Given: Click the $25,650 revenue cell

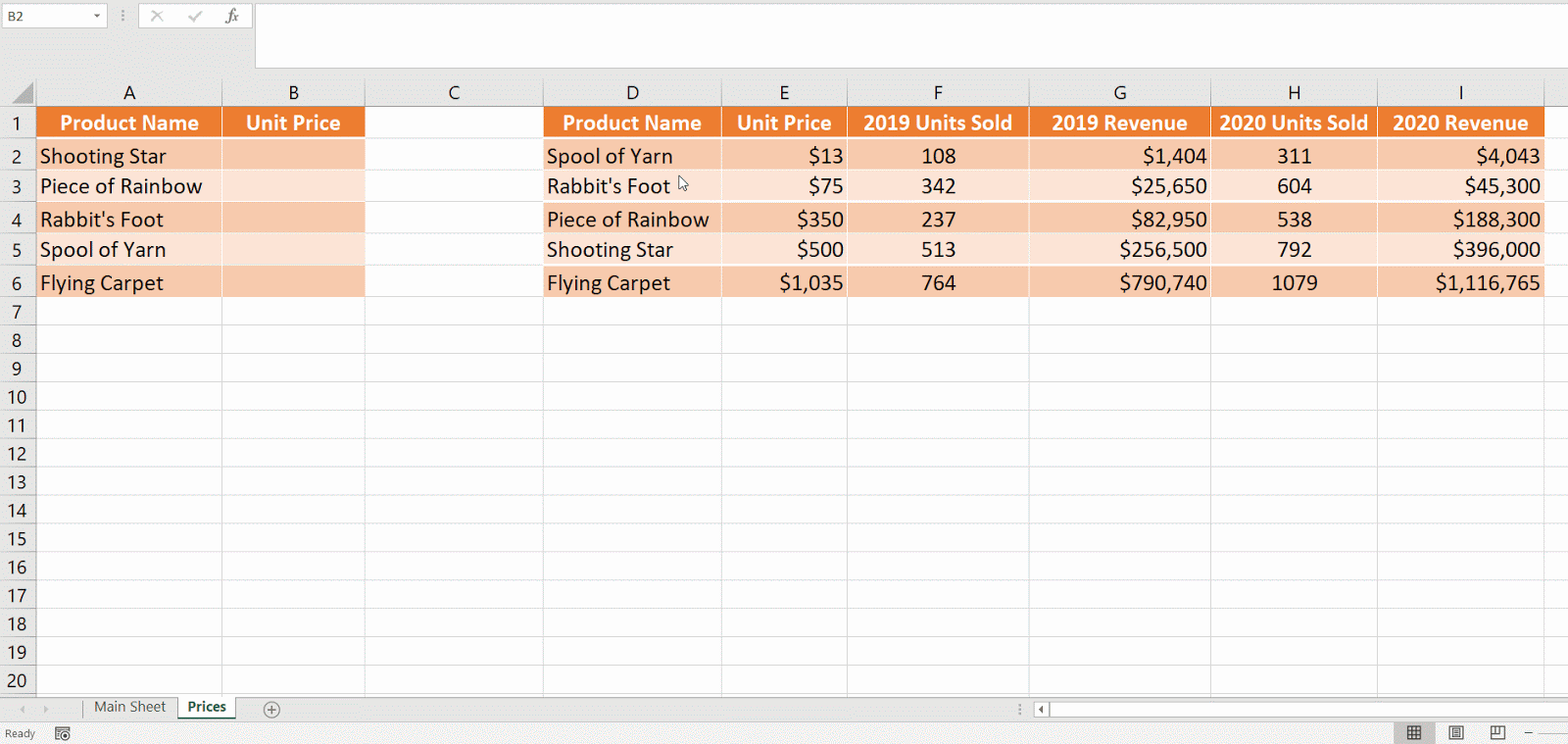Looking at the screenshot, I should click(x=1120, y=186).
